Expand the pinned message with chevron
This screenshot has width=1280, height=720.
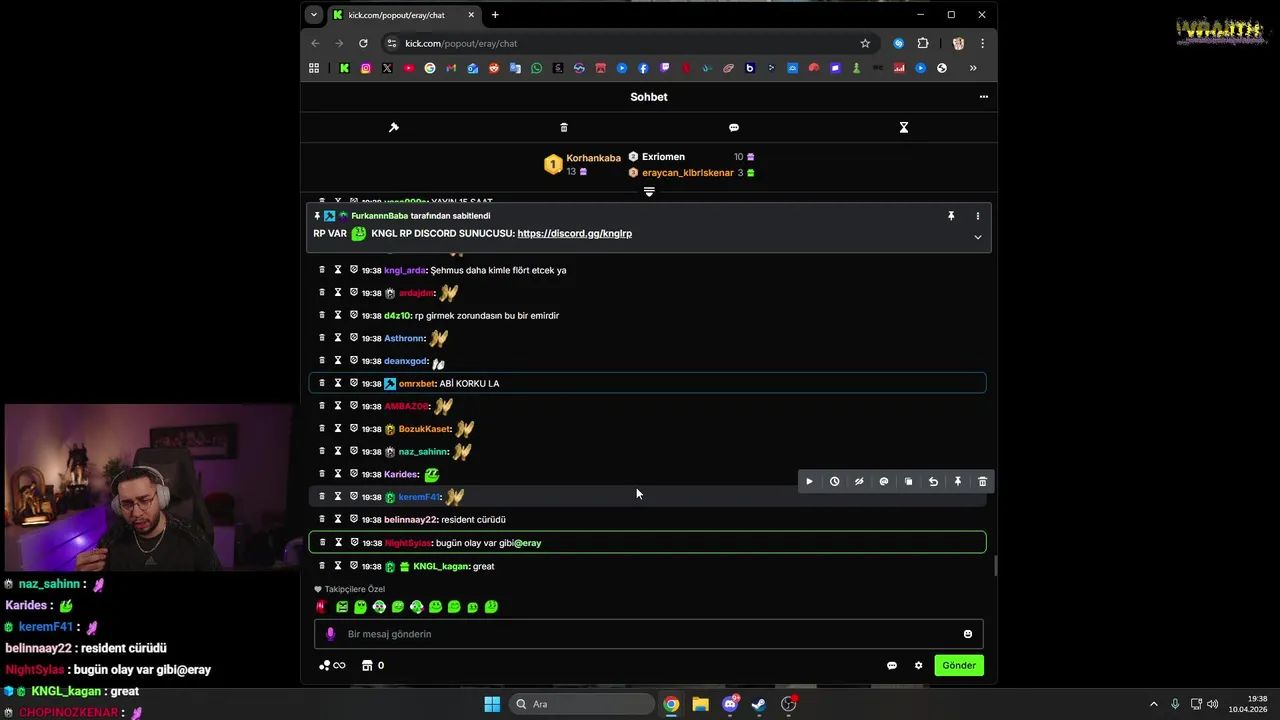click(x=978, y=237)
